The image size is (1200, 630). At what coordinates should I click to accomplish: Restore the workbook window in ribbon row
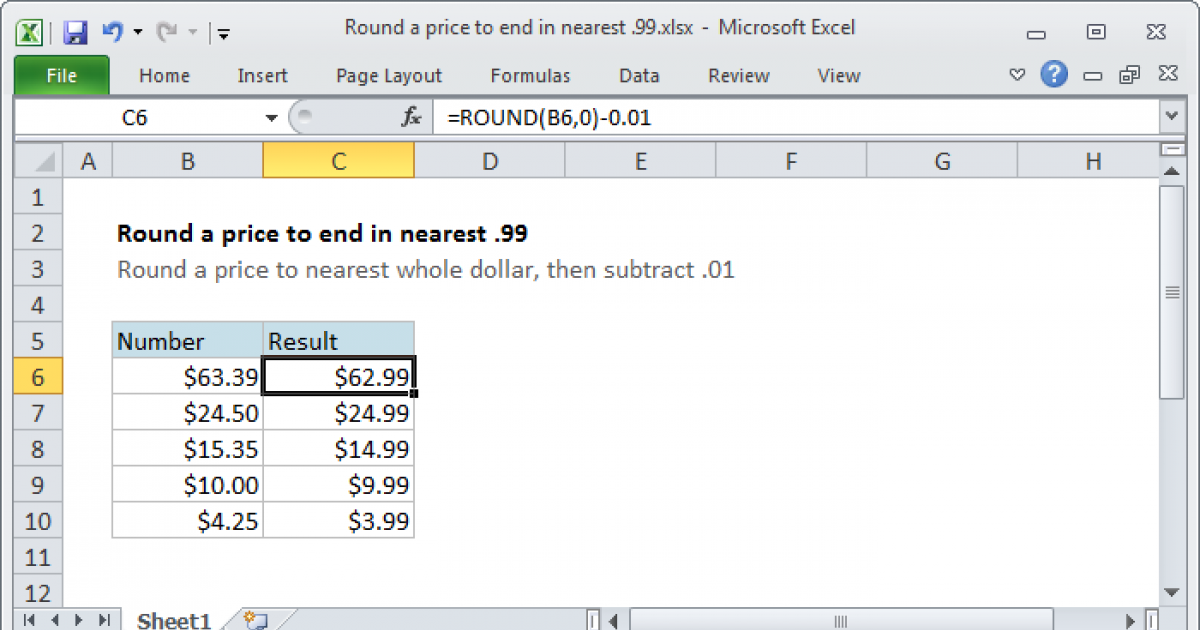(1130, 75)
